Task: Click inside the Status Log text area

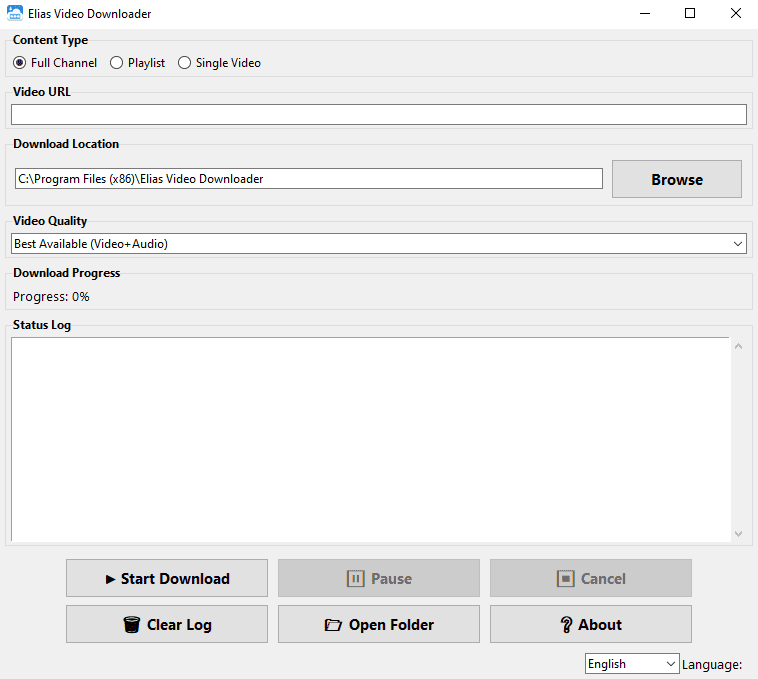Action: pyautogui.click(x=370, y=439)
